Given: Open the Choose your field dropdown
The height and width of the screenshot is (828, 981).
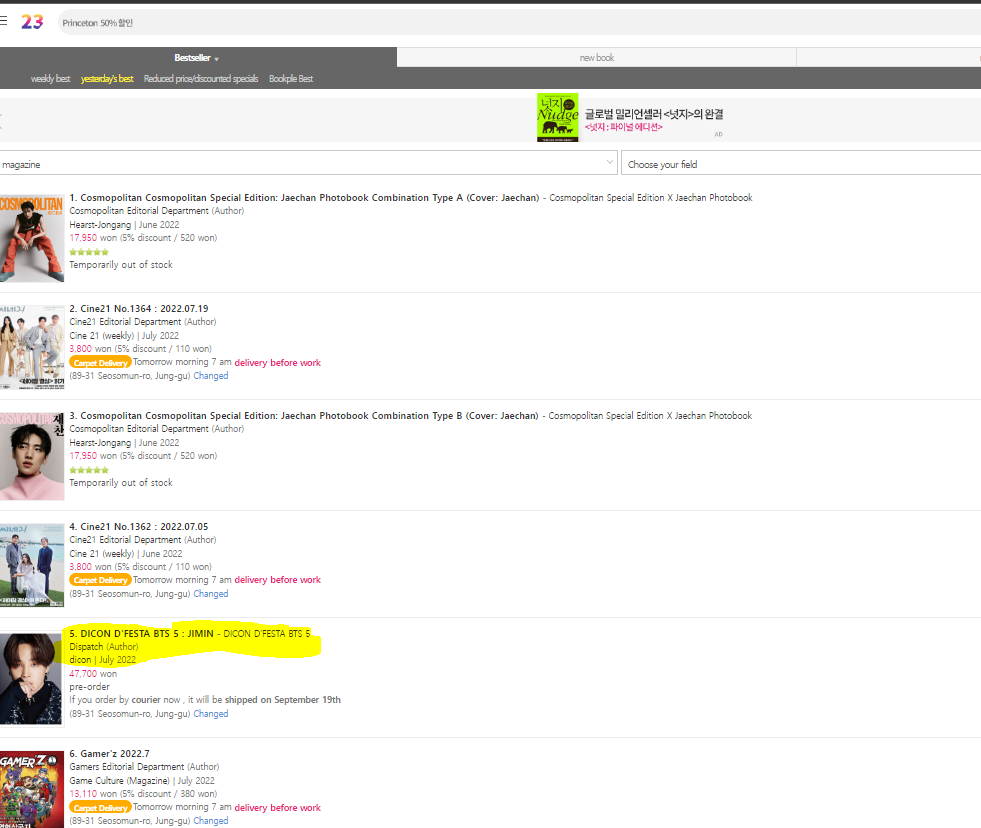Looking at the screenshot, I should 801,163.
